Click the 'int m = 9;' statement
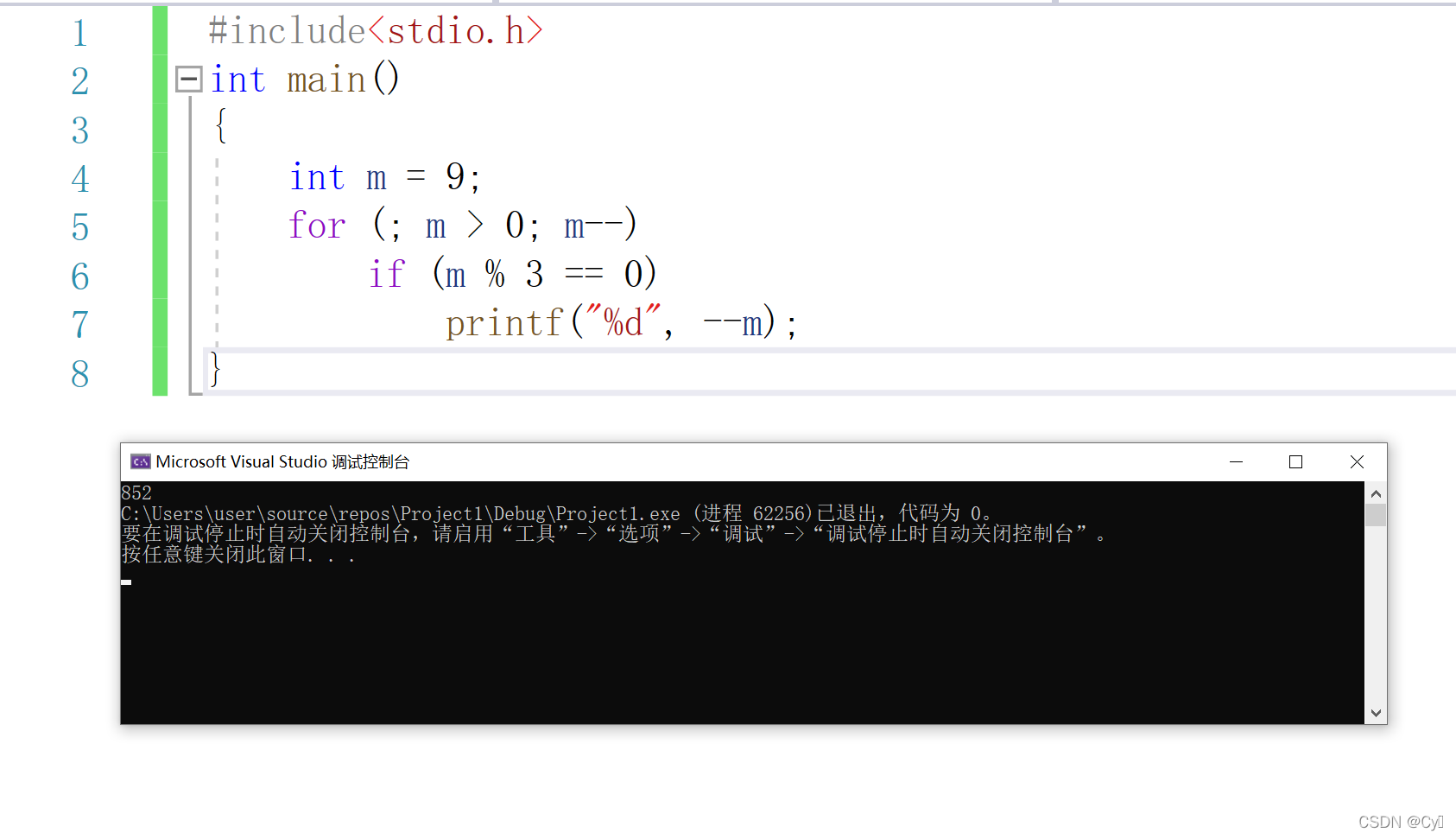The width and height of the screenshot is (1456, 839). tap(385, 177)
